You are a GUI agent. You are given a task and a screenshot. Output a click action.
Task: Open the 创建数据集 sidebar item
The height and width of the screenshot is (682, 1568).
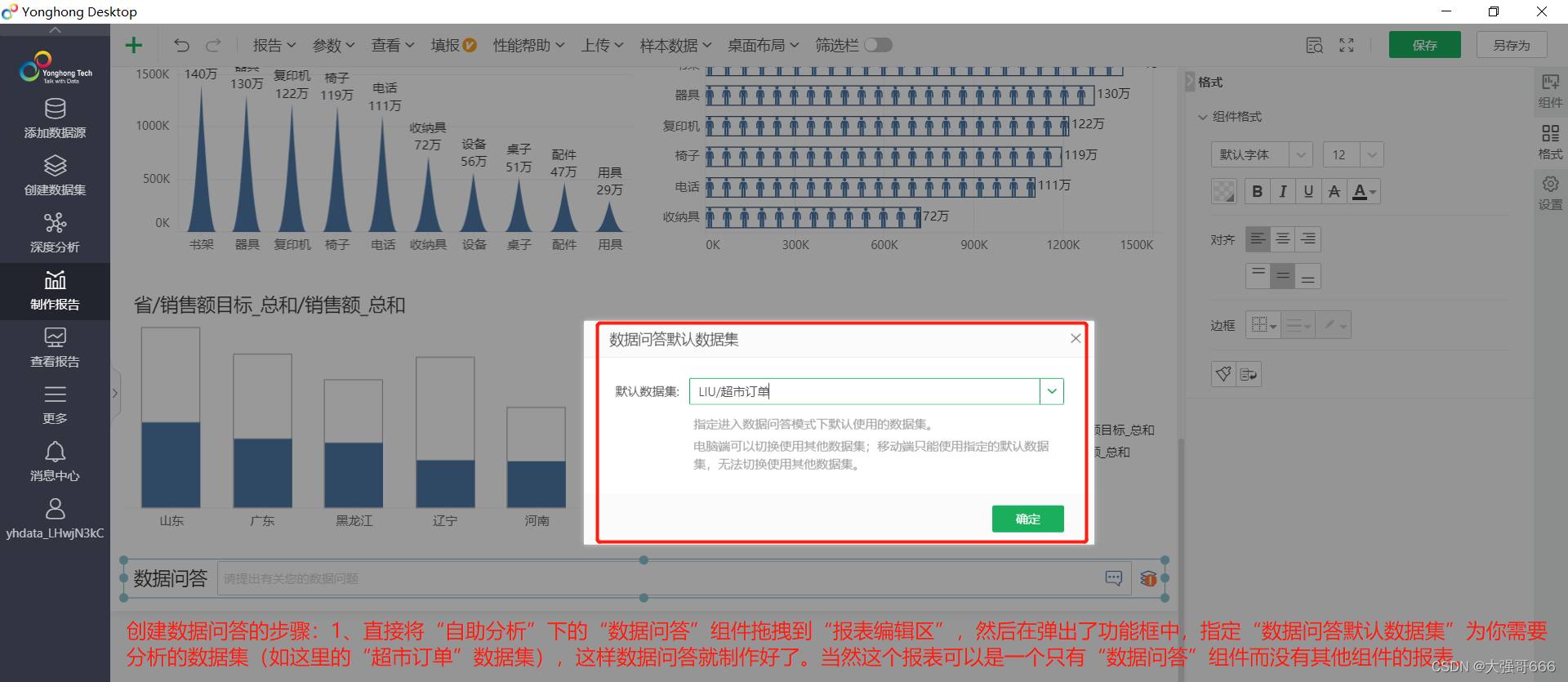[55, 176]
